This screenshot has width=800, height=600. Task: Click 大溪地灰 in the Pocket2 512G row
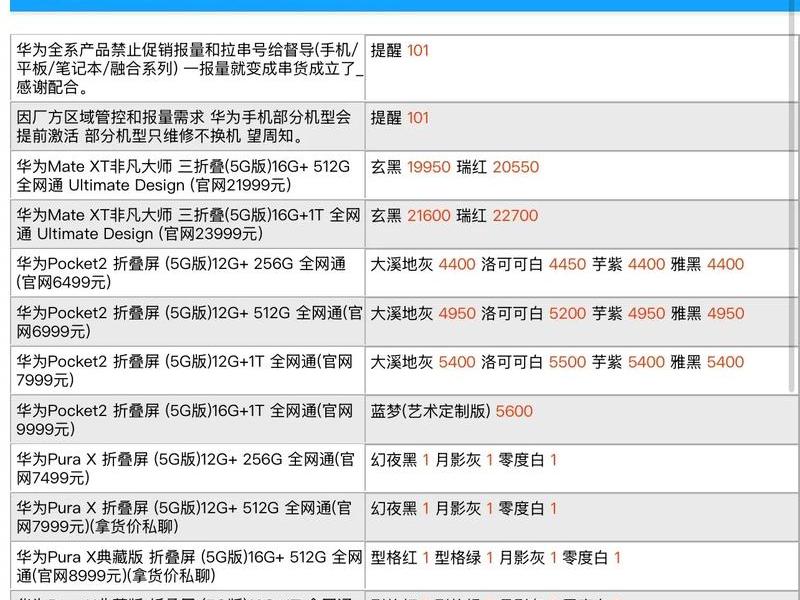click(x=402, y=313)
